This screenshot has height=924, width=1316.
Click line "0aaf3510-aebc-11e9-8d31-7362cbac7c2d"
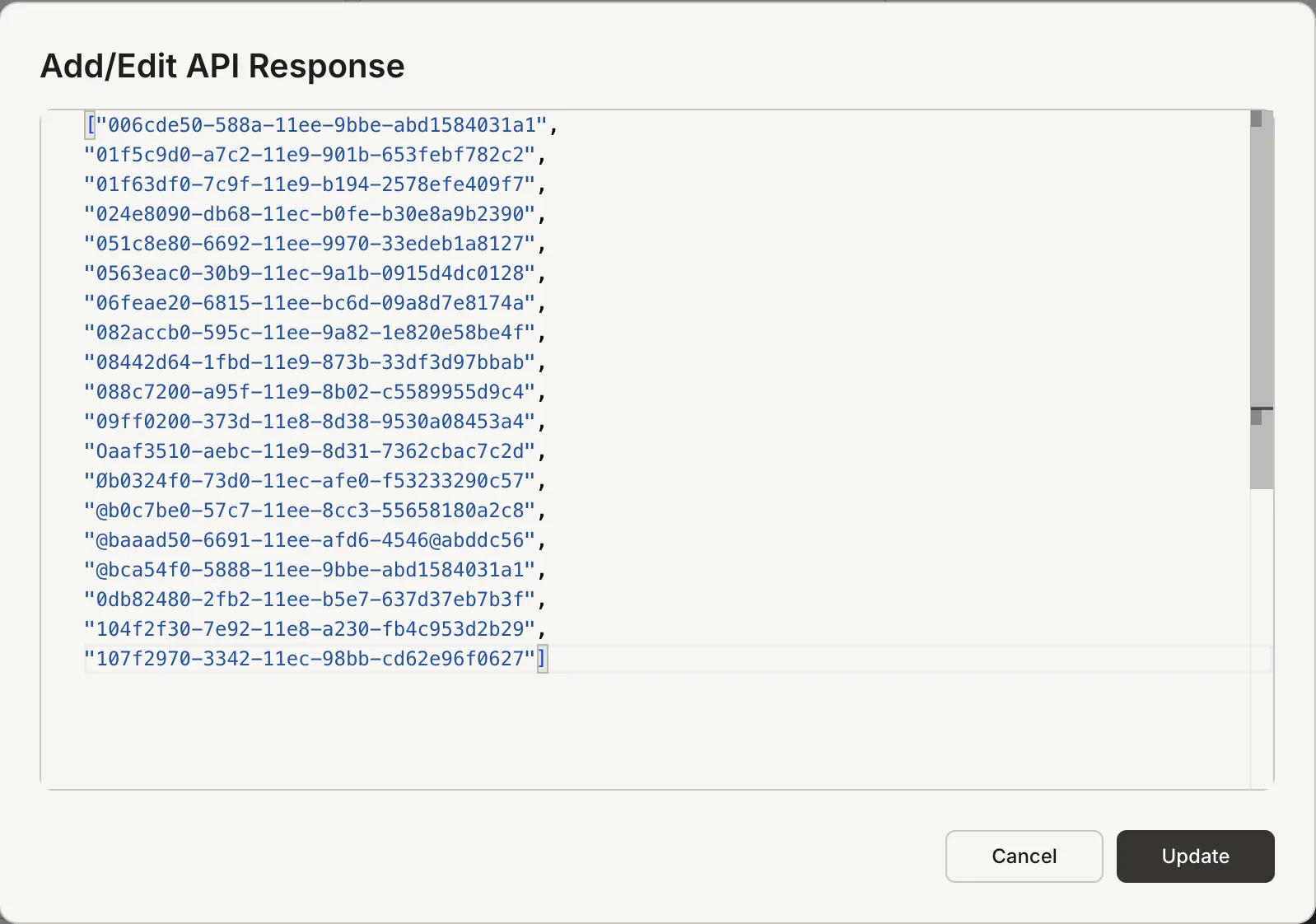tap(315, 451)
